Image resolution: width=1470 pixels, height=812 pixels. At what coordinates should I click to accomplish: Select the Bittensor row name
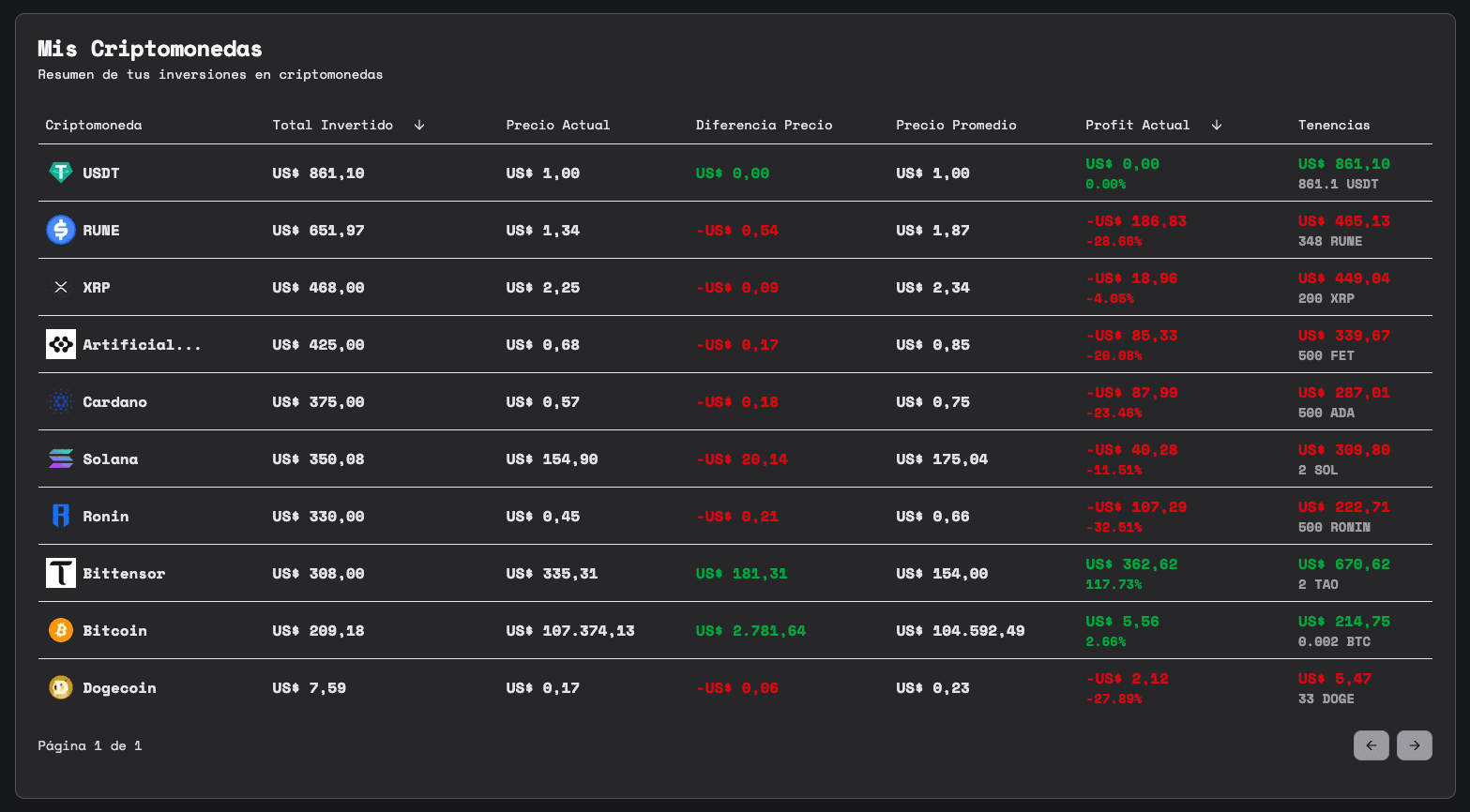pos(124,573)
